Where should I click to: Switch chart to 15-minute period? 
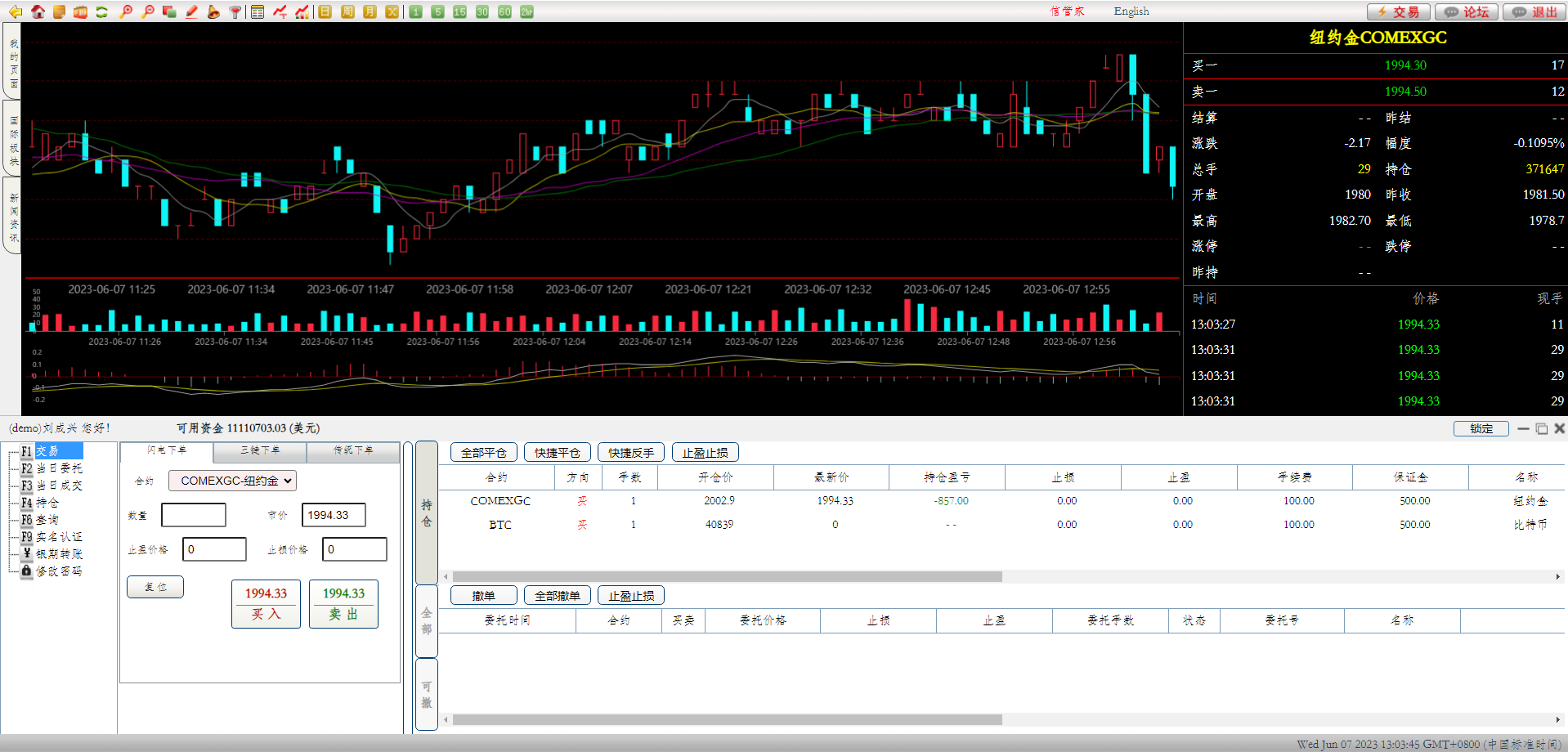coord(459,11)
